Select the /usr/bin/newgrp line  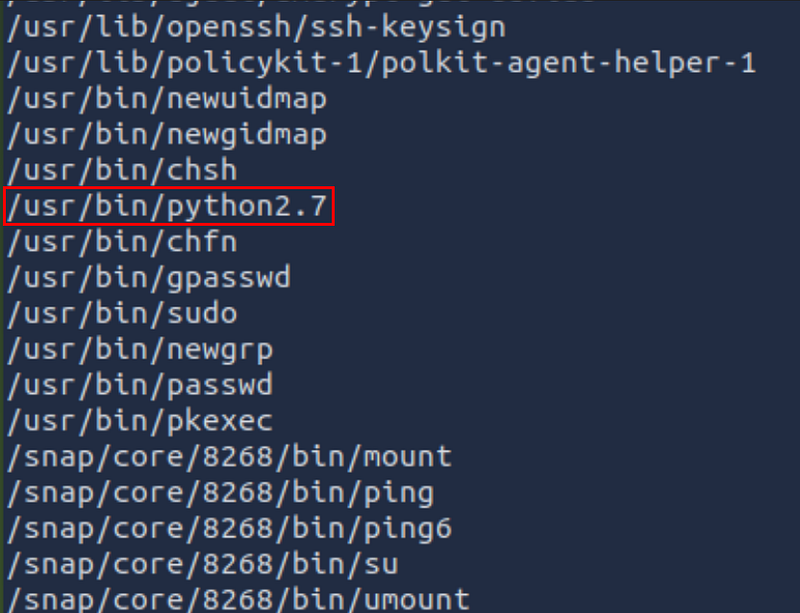coord(139,349)
